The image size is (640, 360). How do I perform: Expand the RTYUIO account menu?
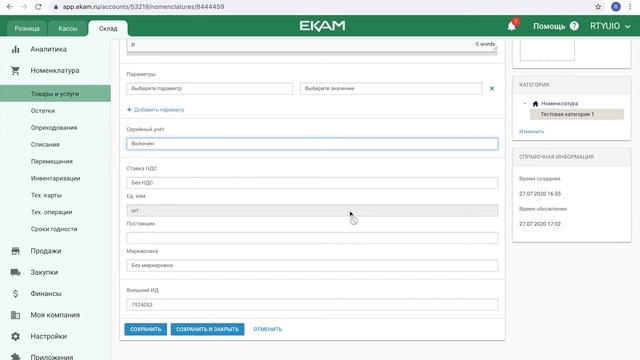tap(610, 26)
